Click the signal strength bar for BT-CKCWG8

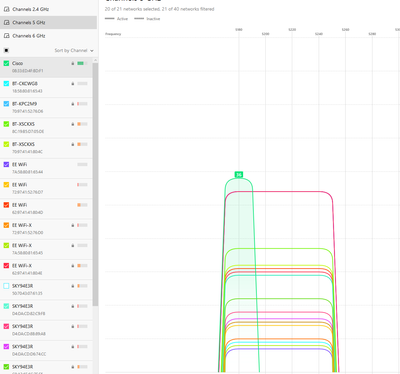pyautogui.click(x=82, y=84)
